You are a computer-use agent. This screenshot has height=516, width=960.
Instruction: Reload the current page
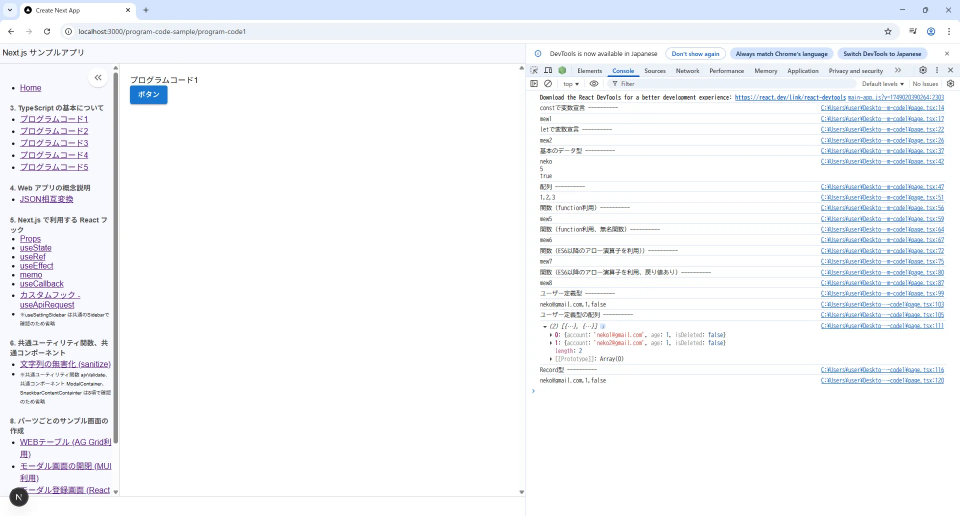coord(47,31)
